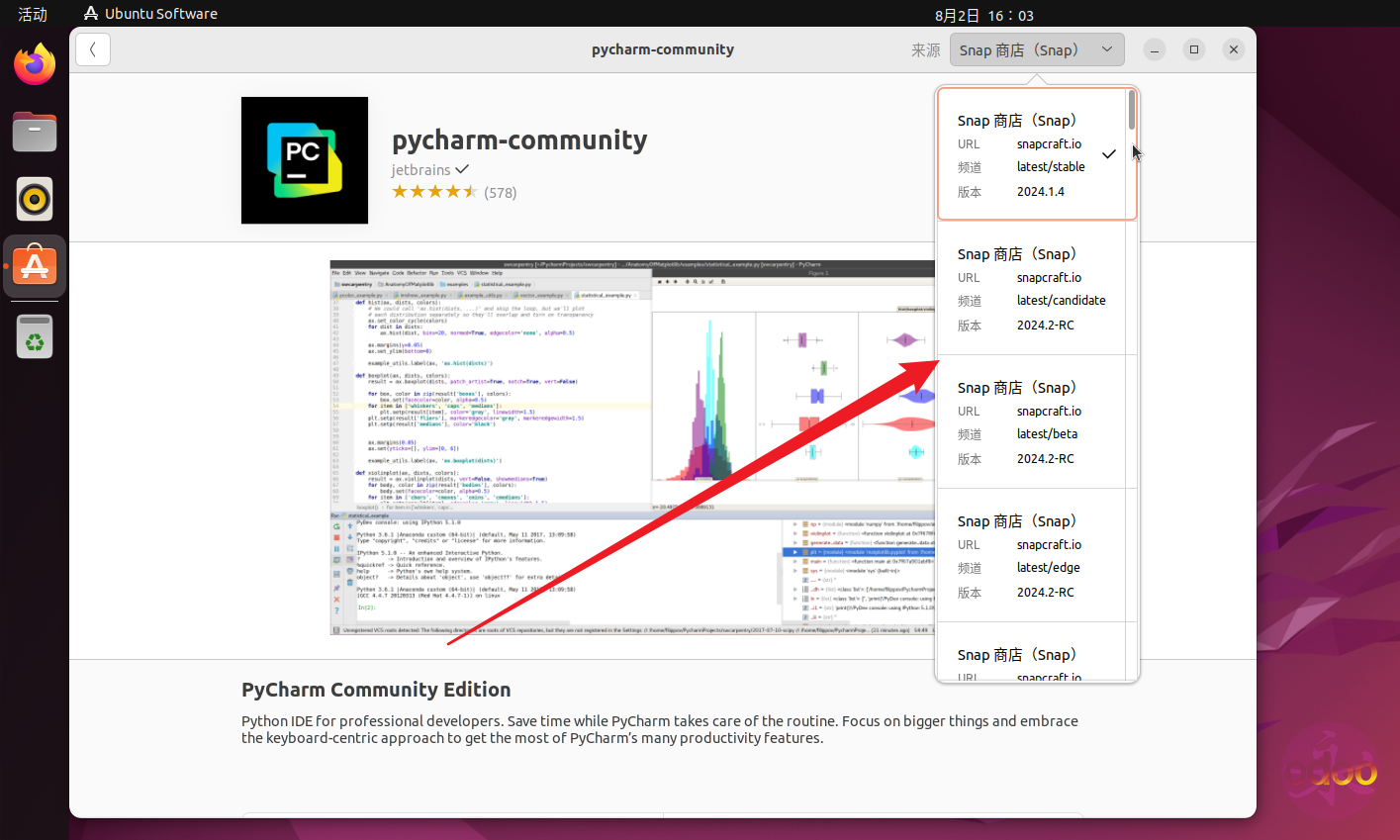Click the PyCharm PC app logo
1400x840 pixels.
click(305, 160)
